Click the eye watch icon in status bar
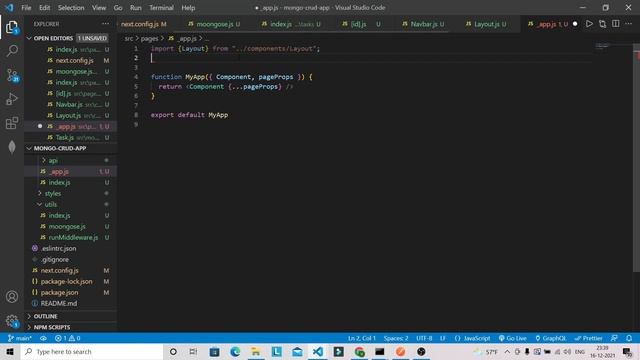 click(x=43, y=338)
